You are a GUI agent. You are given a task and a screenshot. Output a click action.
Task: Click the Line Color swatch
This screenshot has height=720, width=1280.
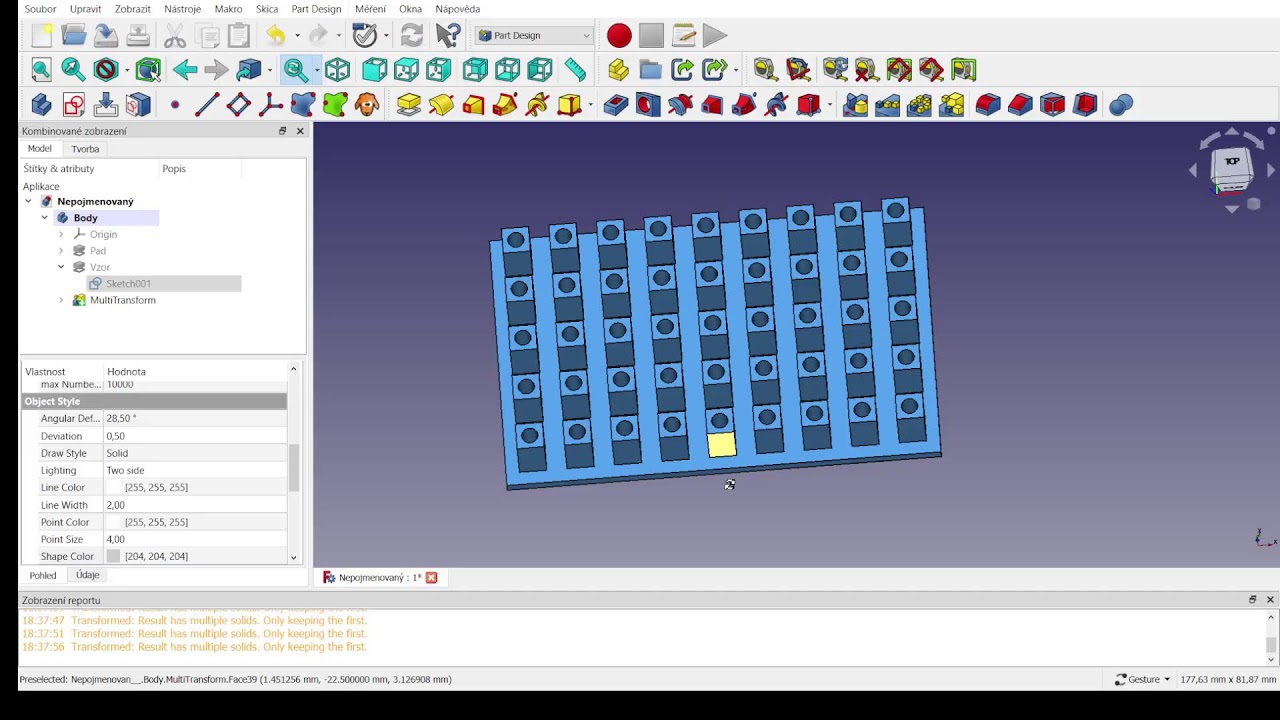coord(113,487)
